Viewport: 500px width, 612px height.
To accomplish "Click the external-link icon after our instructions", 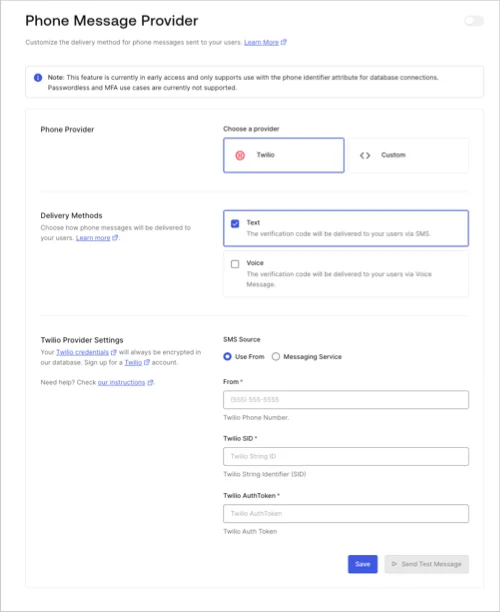I will [x=150, y=382].
